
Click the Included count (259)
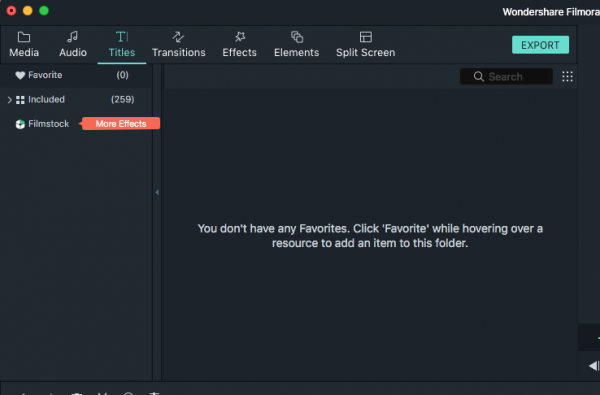(x=122, y=100)
